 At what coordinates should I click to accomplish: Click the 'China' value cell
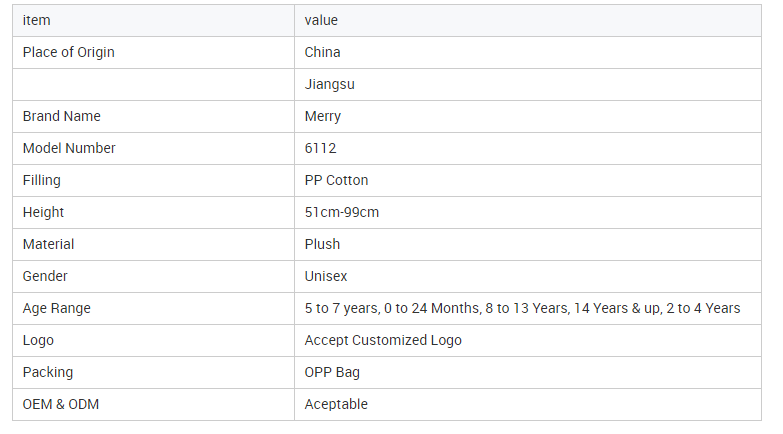point(528,52)
